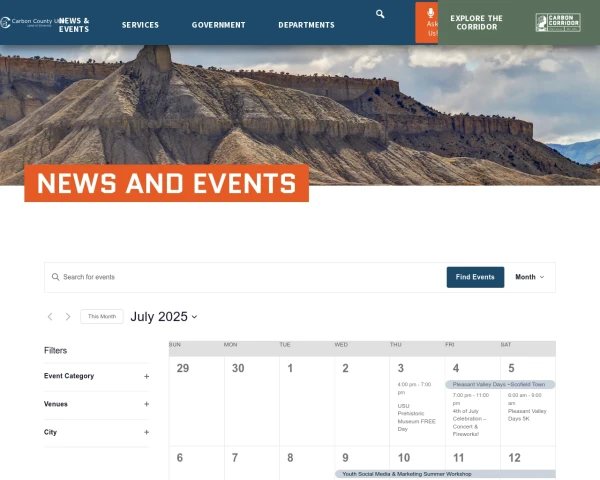Select day 4 in calendar
This screenshot has width=600, height=480.
tap(456, 368)
